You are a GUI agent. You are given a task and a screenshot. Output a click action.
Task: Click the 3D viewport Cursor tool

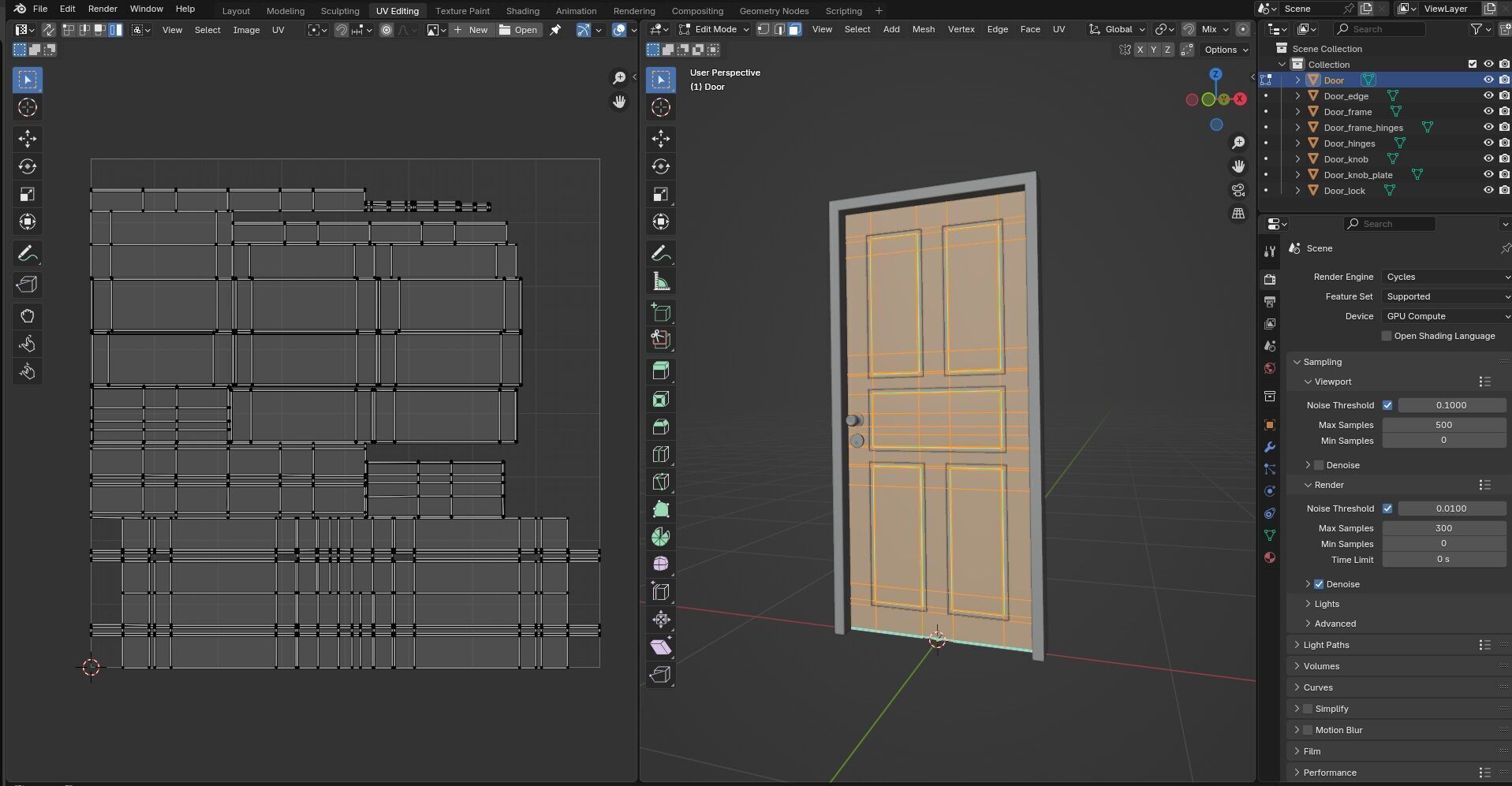click(x=660, y=108)
